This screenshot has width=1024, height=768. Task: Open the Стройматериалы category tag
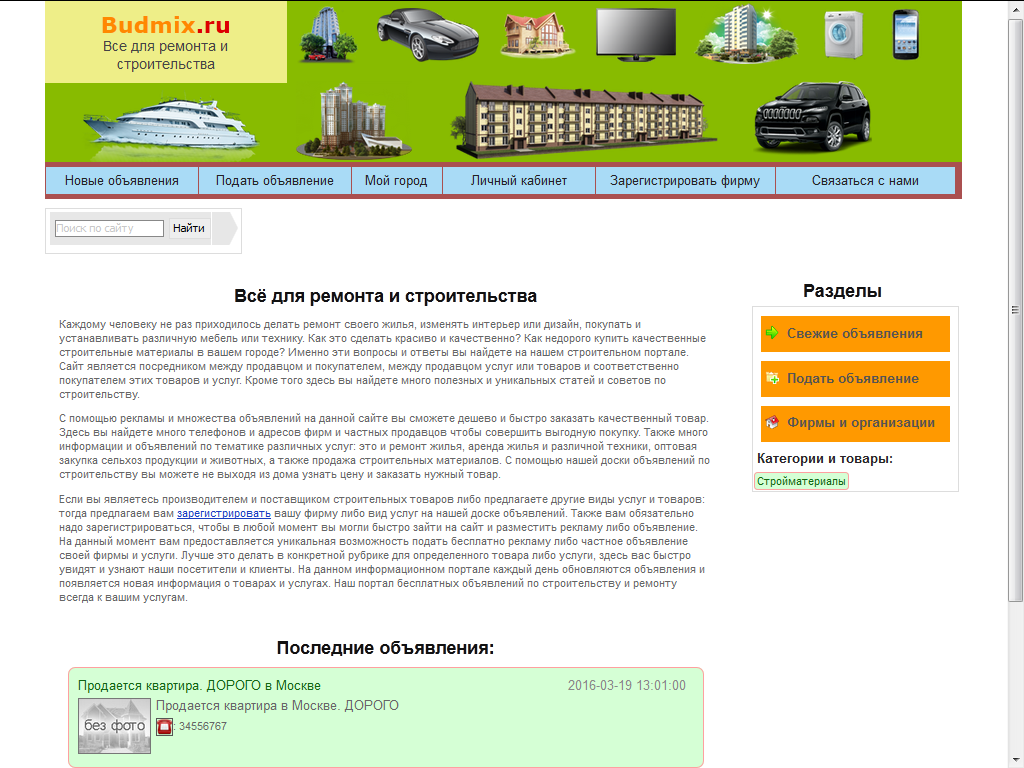click(801, 481)
